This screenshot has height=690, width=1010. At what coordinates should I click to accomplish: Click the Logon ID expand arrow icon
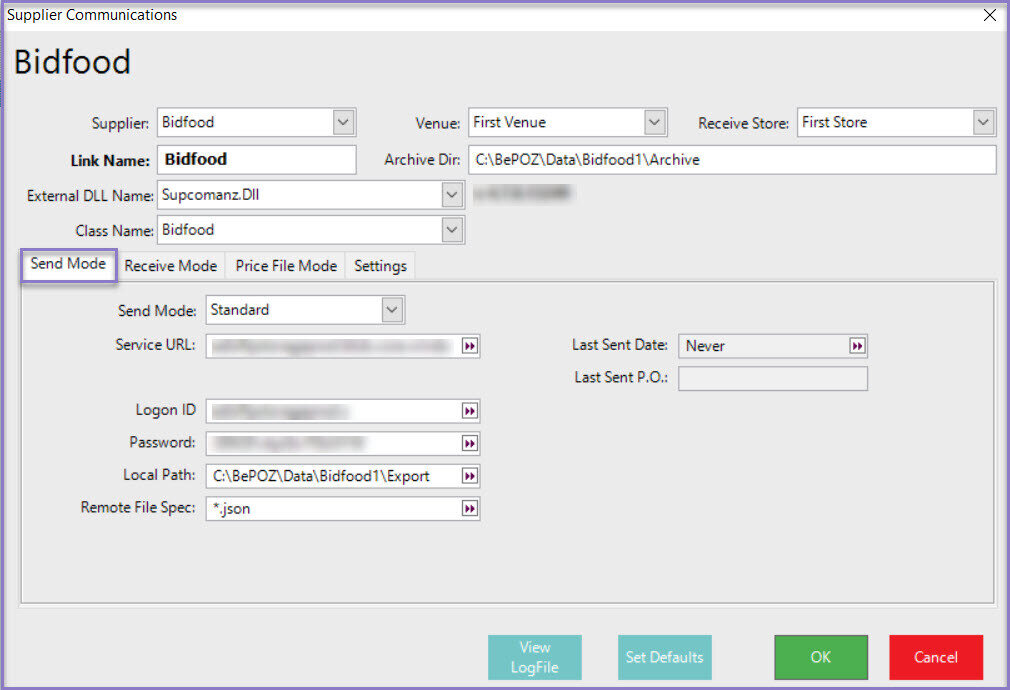point(470,411)
